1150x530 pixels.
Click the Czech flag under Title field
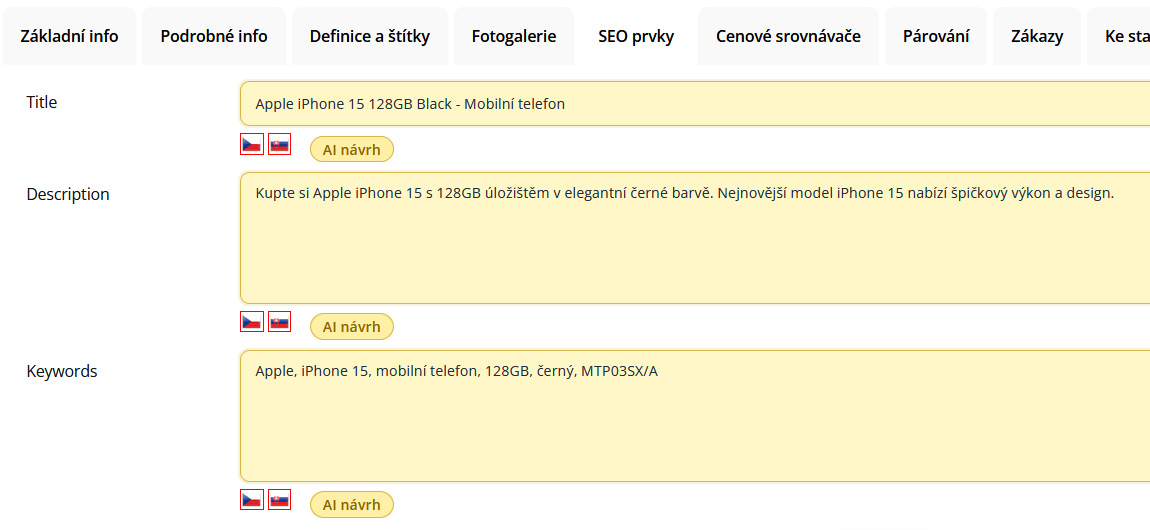pos(252,145)
